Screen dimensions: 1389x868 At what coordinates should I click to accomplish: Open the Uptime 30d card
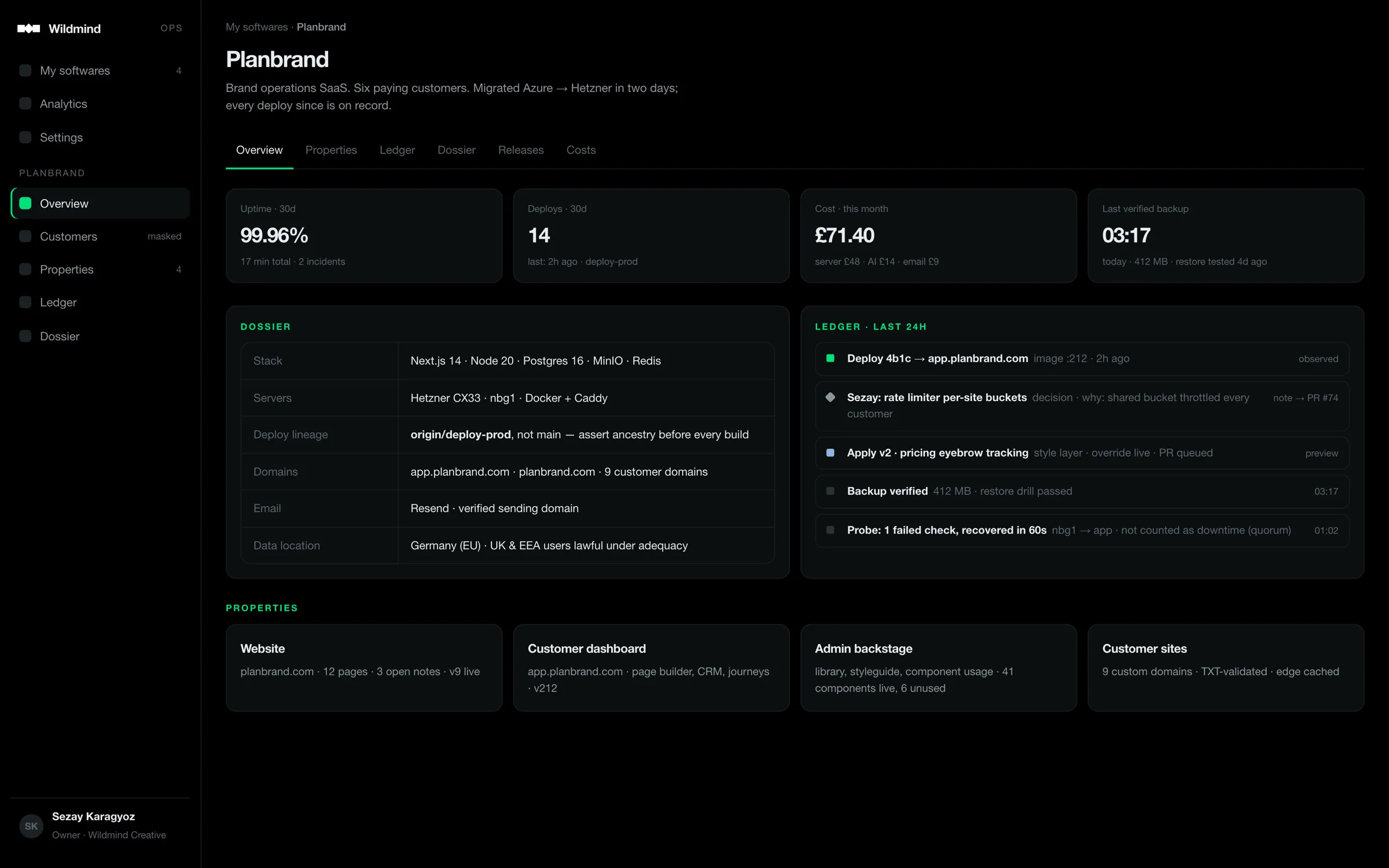[364, 236]
